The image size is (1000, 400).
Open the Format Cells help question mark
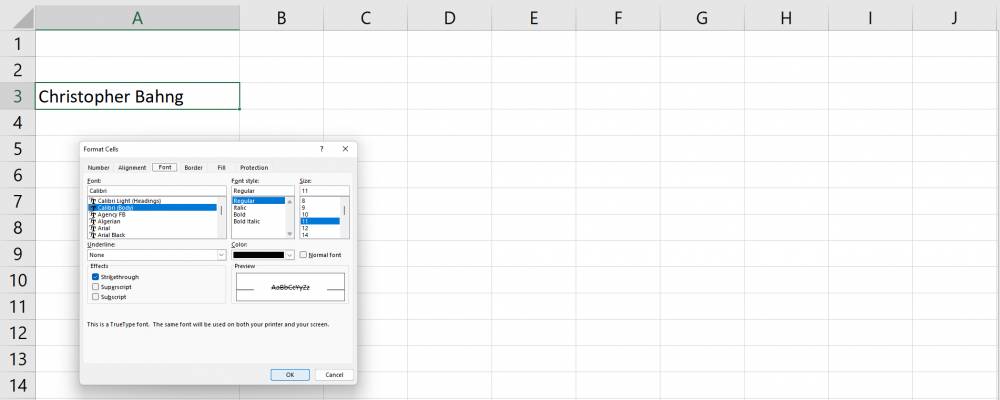321,149
